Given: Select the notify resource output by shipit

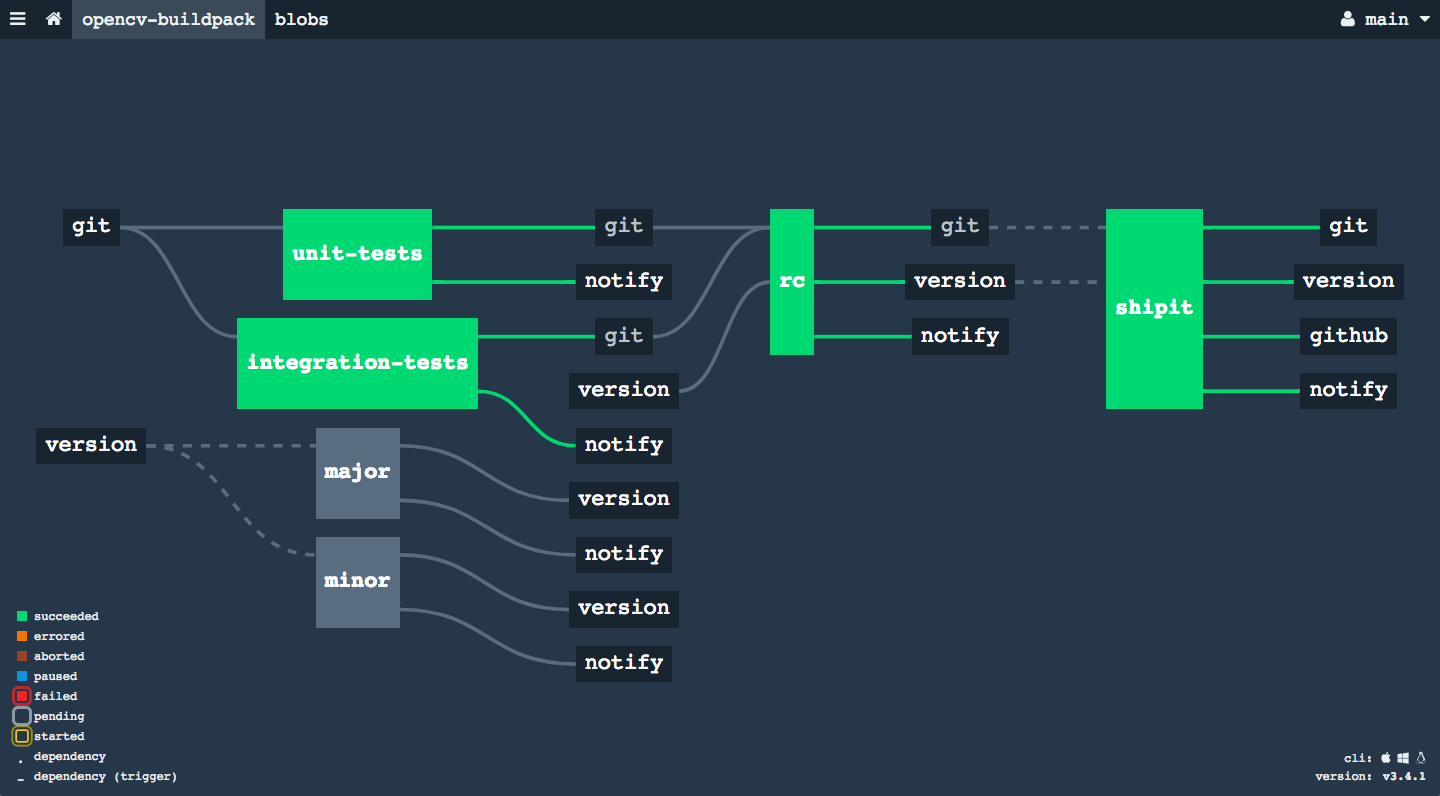Looking at the screenshot, I should click(x=1348, y=390).
